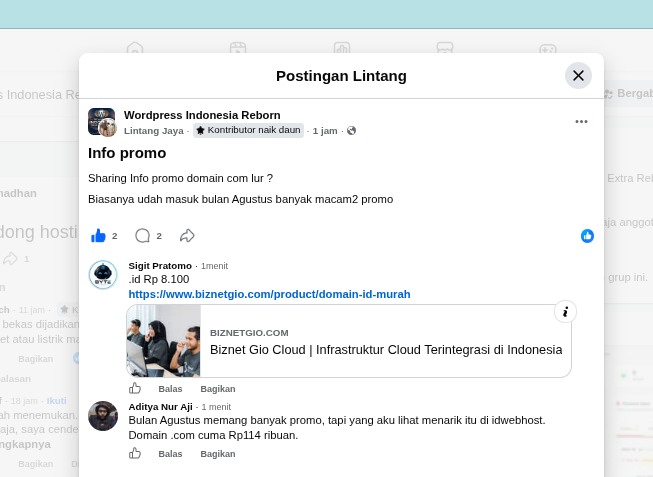Like Sigit Pratomo's comment
653x477 pixels.
point(135,388)
